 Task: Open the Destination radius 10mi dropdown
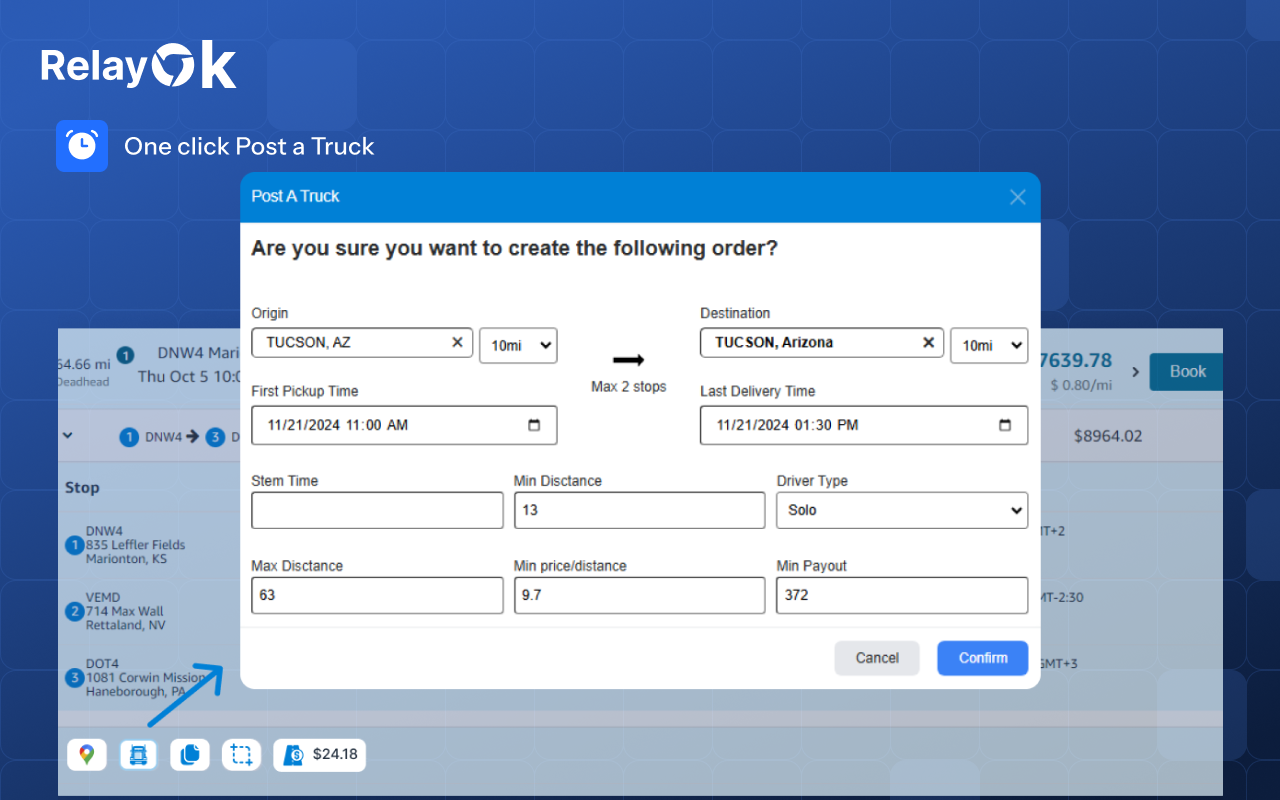click(x=988, y=345)
